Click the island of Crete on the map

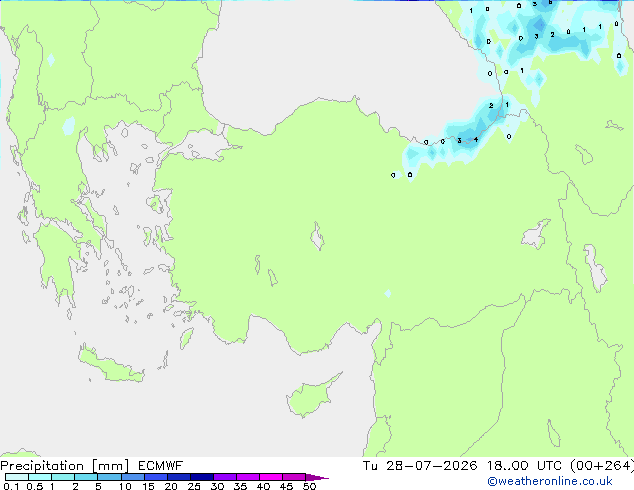pos(111,365)
